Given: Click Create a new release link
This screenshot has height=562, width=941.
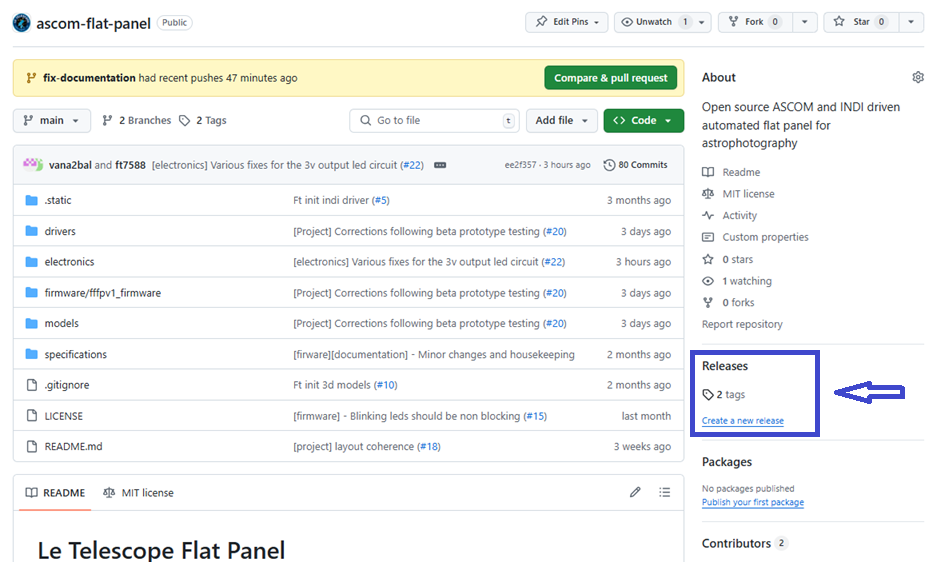Looking at the screenshot, I should [742, 421].
